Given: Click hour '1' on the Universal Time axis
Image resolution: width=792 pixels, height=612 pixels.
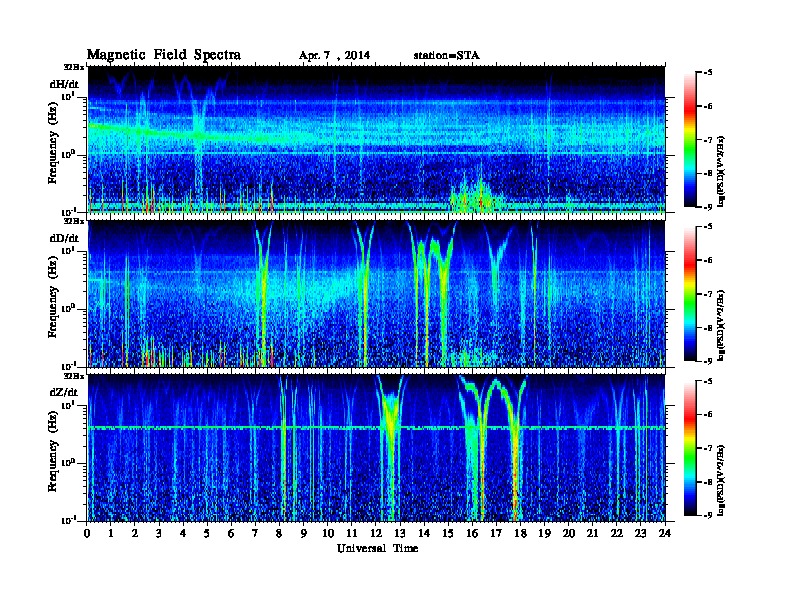Looking at the screenshot, I should point(111,533).
